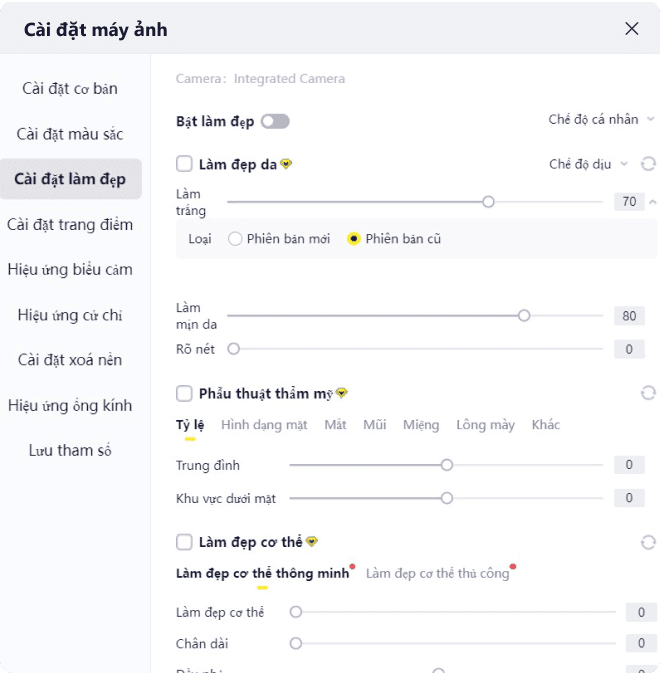Click reset icon beside Làm đẹp cơ thể
This screenshot has width=660, height=673.
pos(648,542)
